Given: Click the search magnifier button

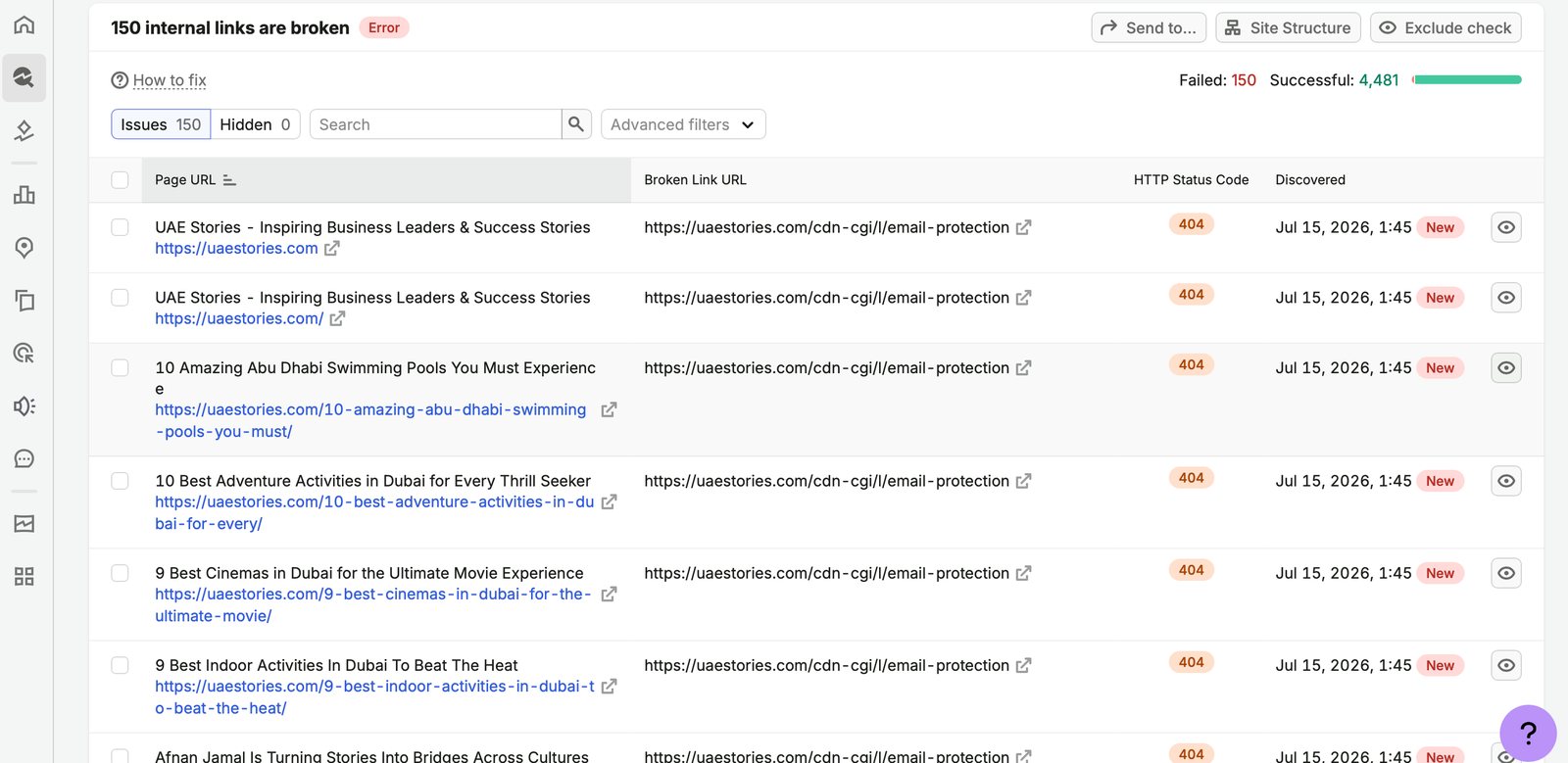Looking at the screenshot, I should tap(576, 124).
